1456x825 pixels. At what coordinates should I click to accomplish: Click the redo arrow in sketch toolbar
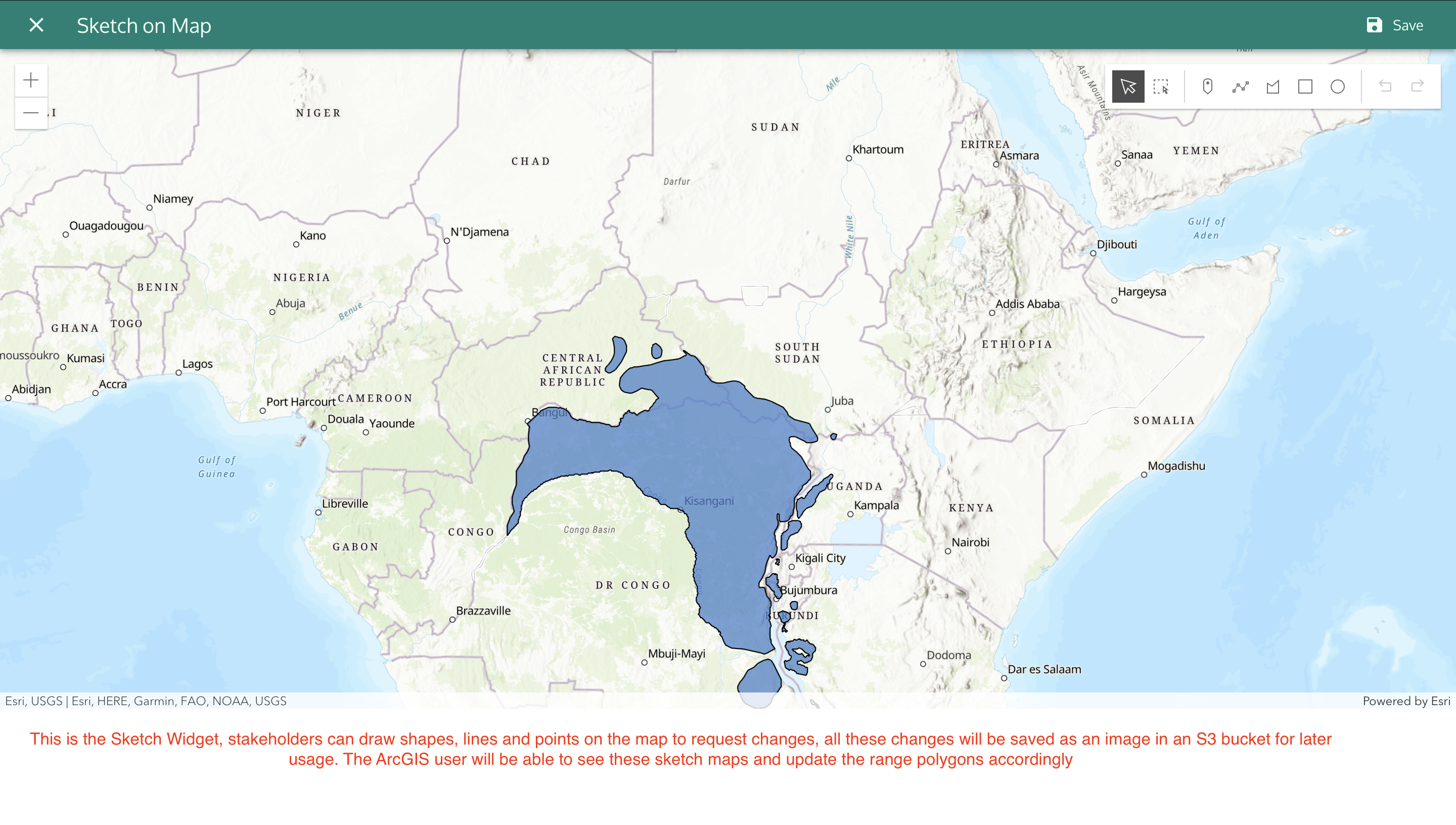coord(1417,86)
